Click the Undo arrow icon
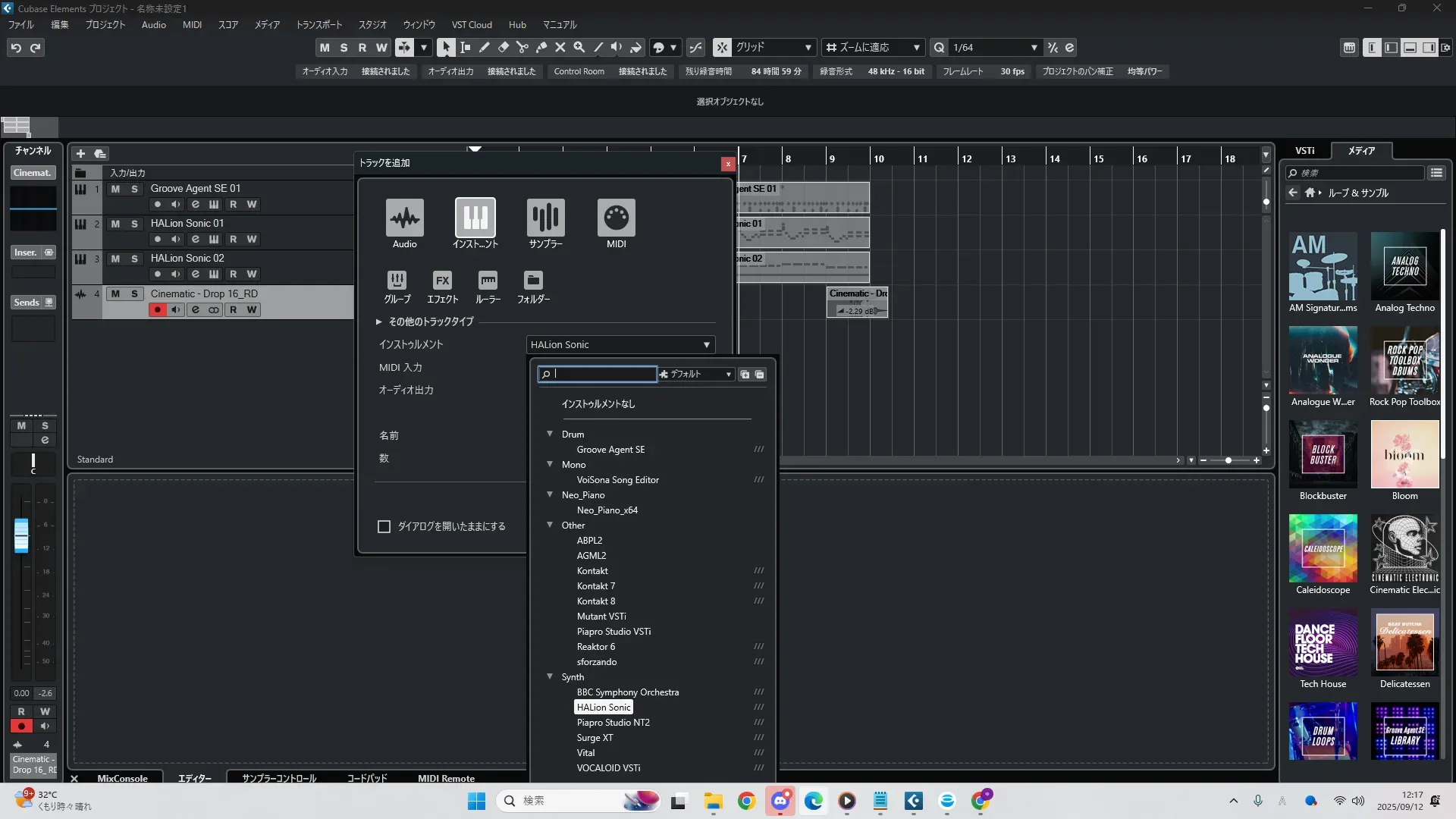 click(16, 48)
